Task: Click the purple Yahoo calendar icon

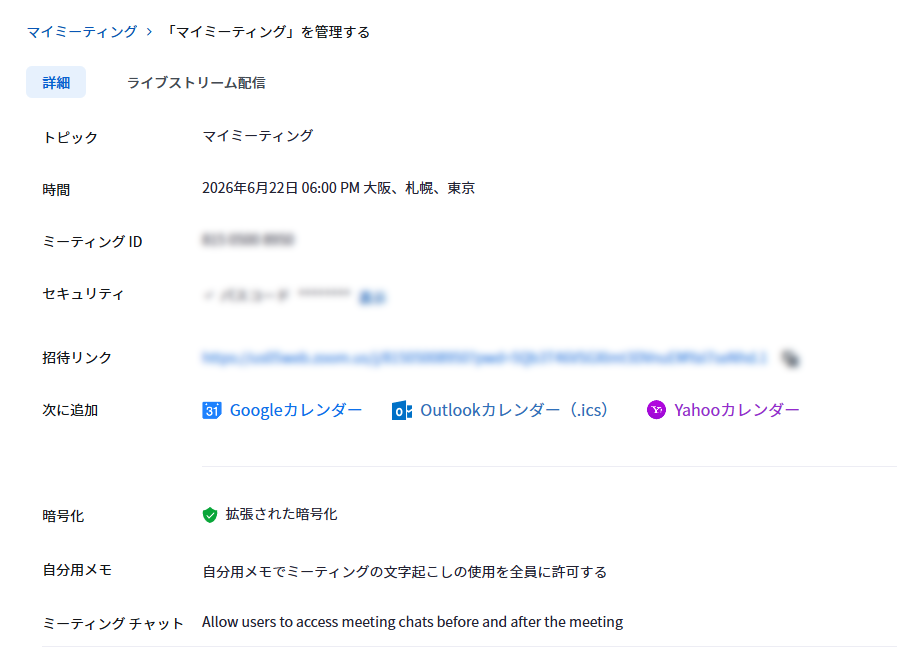Action: (x=656, y=410)
